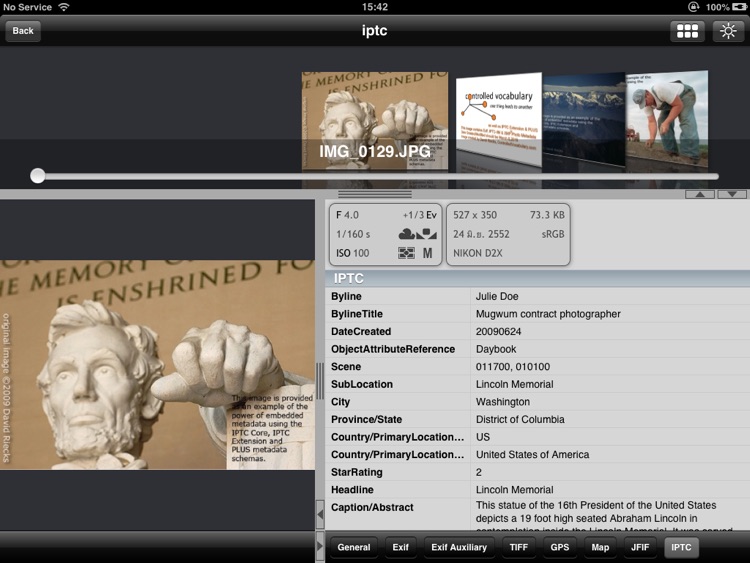Click the down arrow panel button
Screen dimensions: 750x563
click(732, 194)
